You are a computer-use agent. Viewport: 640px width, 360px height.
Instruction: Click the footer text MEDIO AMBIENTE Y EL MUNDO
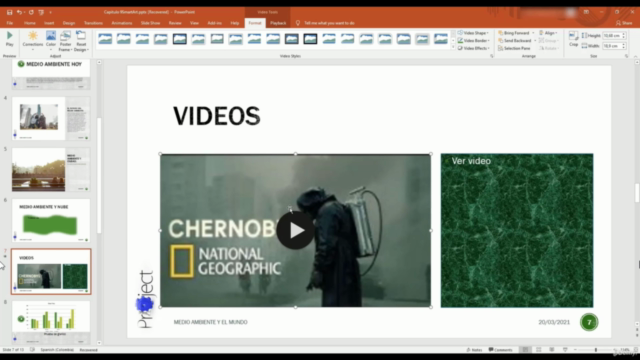(211, 322)
